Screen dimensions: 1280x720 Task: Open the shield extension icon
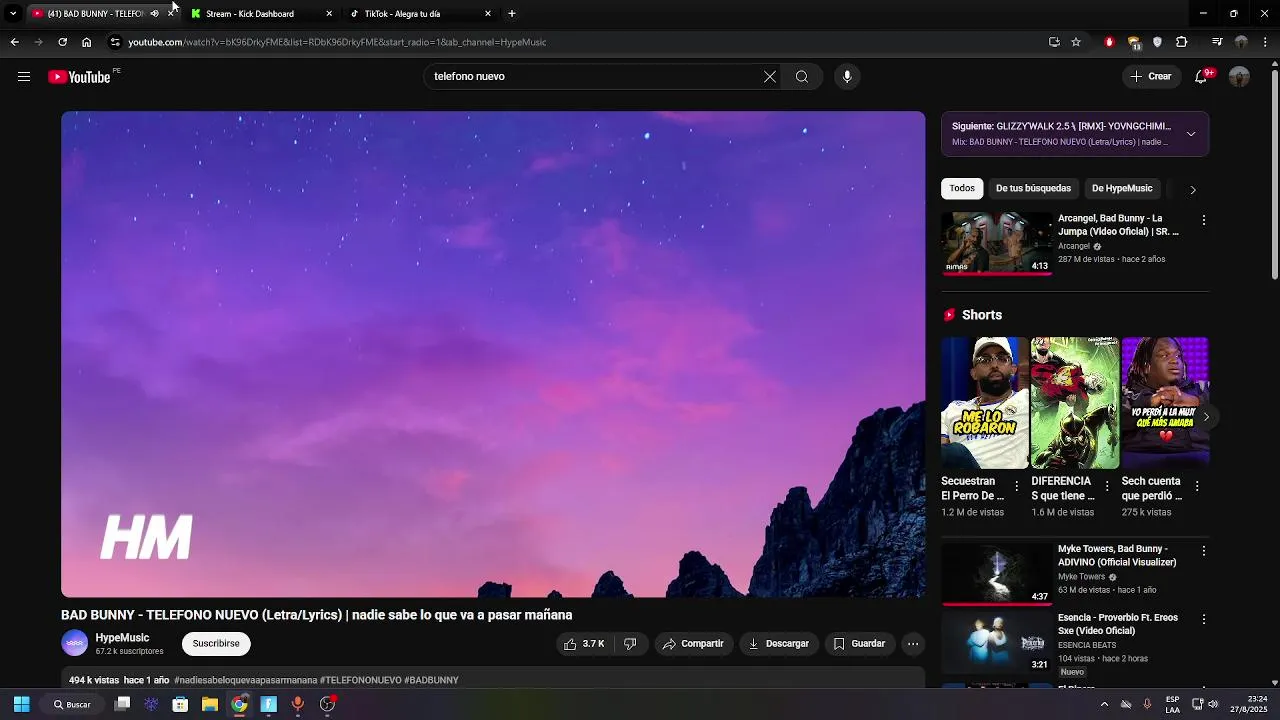pos(1157,42)
